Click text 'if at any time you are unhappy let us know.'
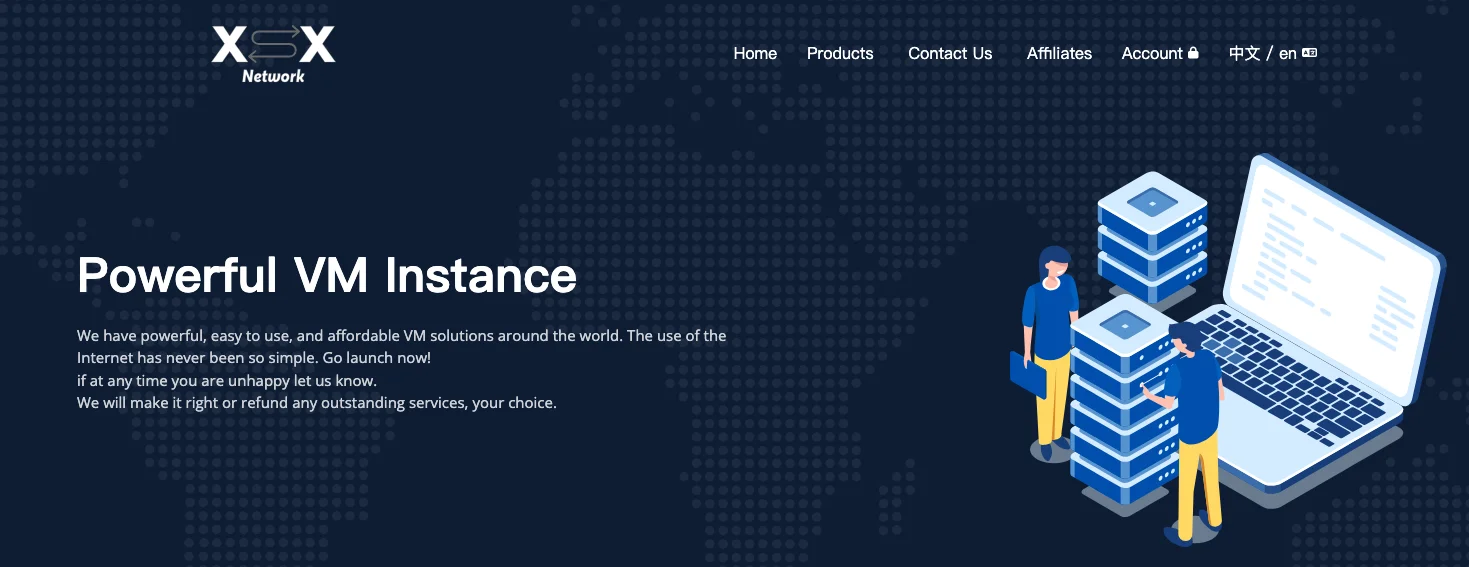1469x567 pixels. tap(227, 381)
